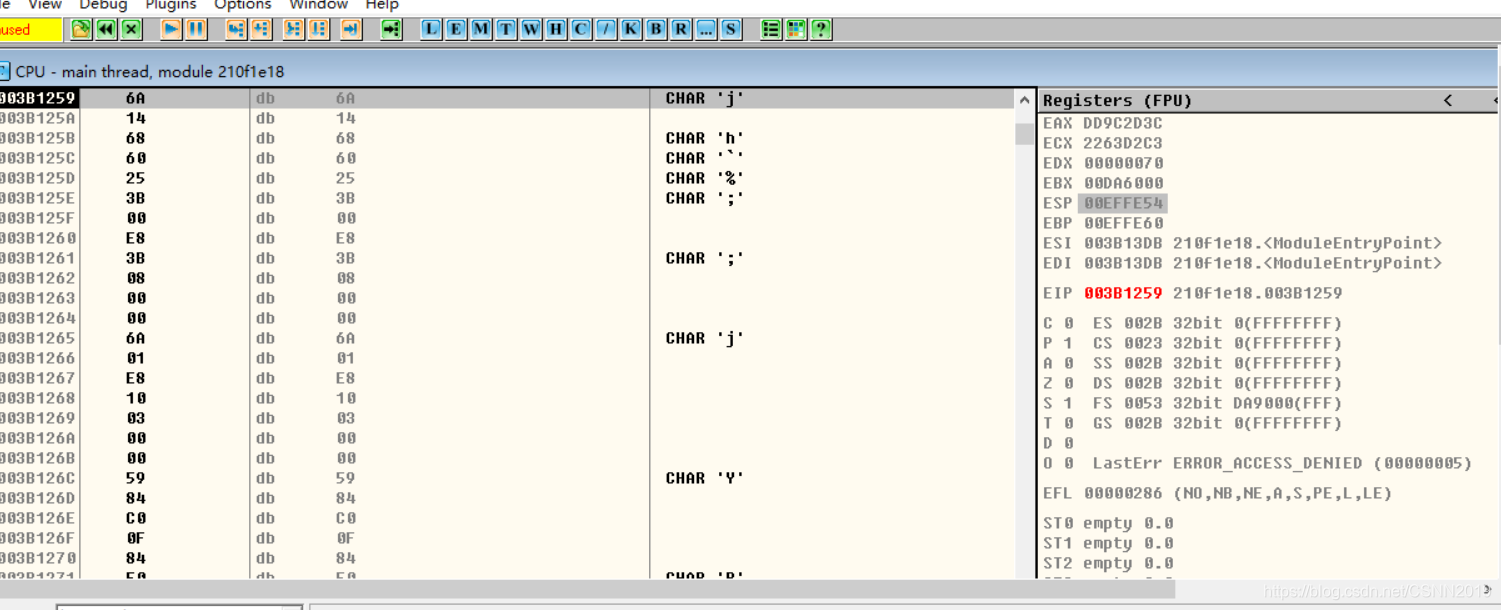
Task: Open the Debug menu
Action: pyautogui.click(x=103, y=5)
